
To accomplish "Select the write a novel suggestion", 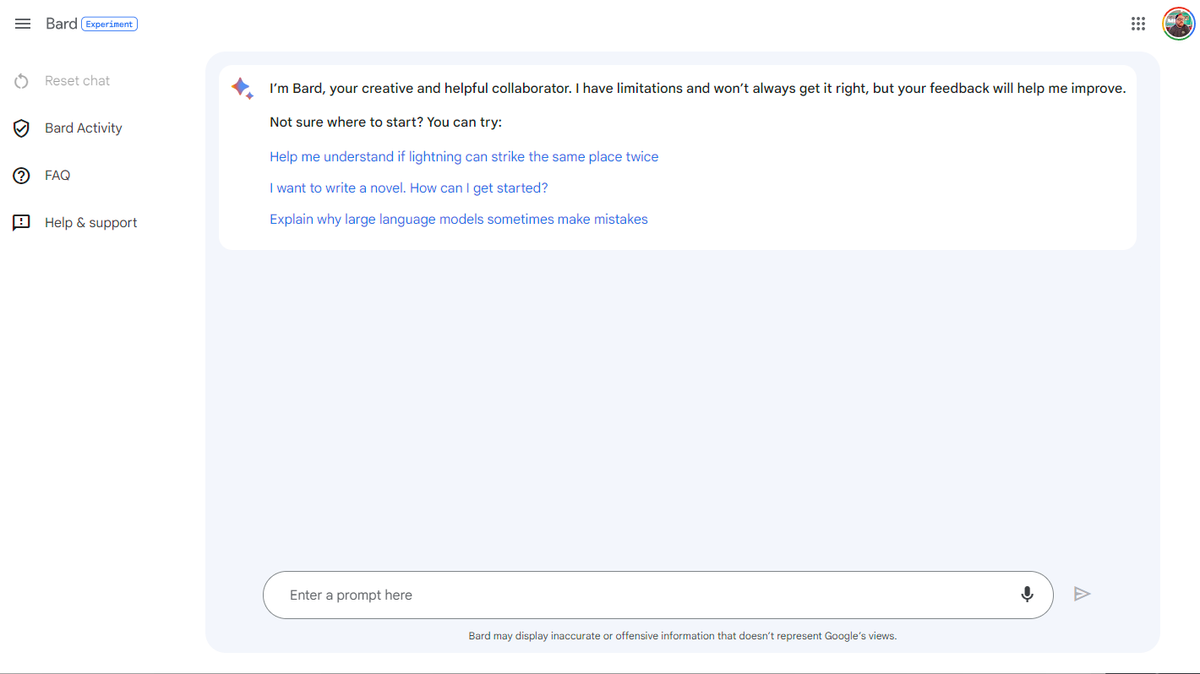I will click(409, 188).
